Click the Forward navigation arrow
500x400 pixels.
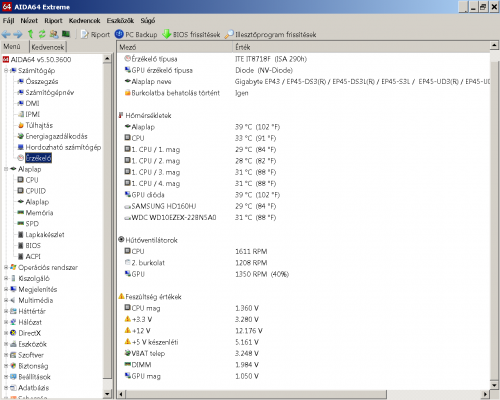(x=17, y=34)
